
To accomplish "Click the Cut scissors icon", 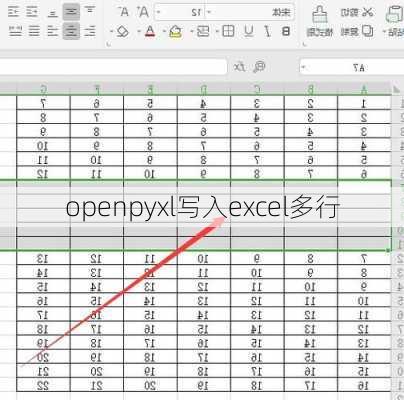I will pyautogui.click(x=367, y=13).
